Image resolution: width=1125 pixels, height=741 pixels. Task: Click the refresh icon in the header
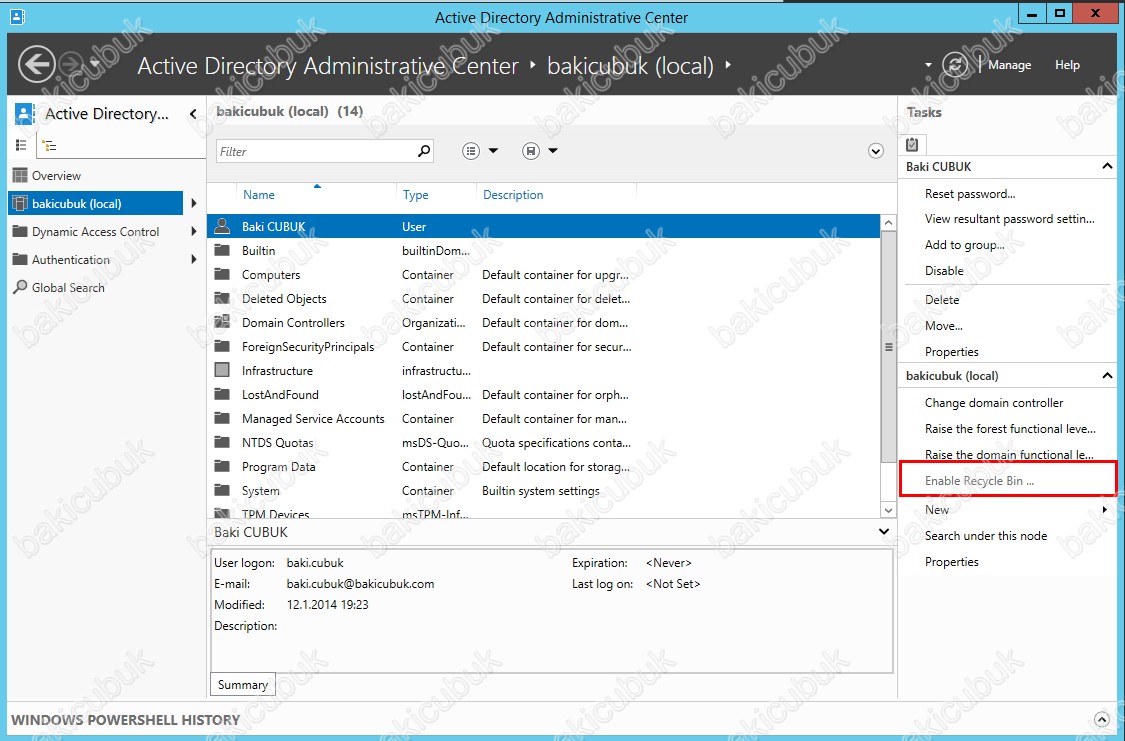(955, 65)
